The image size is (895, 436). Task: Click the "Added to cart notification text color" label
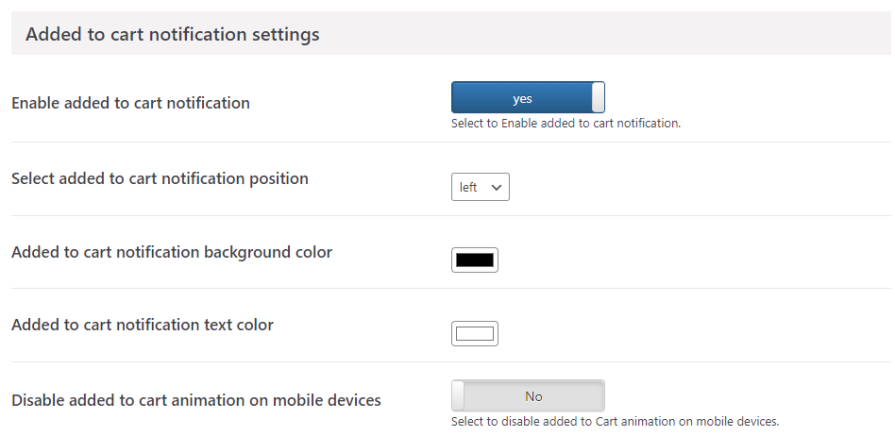coord(142,325)
